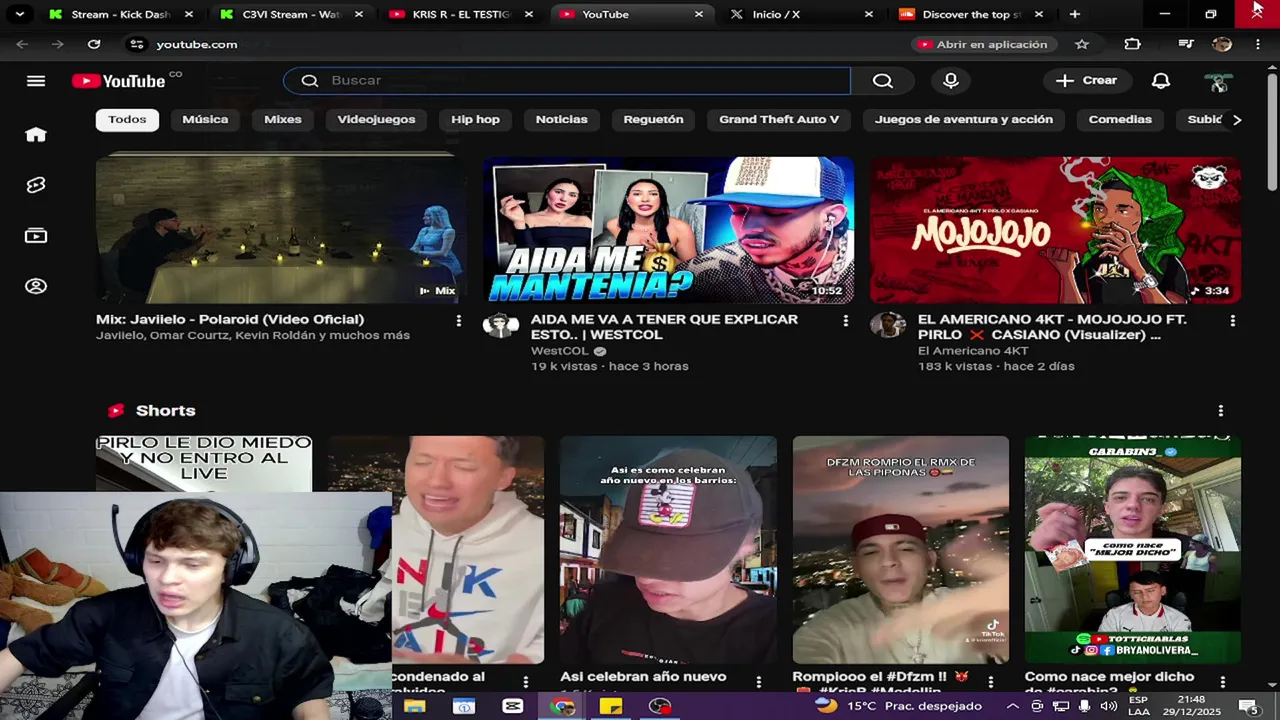Start voice search with microphone icon
The image size is (1280, 720).
tap(951, 81)
